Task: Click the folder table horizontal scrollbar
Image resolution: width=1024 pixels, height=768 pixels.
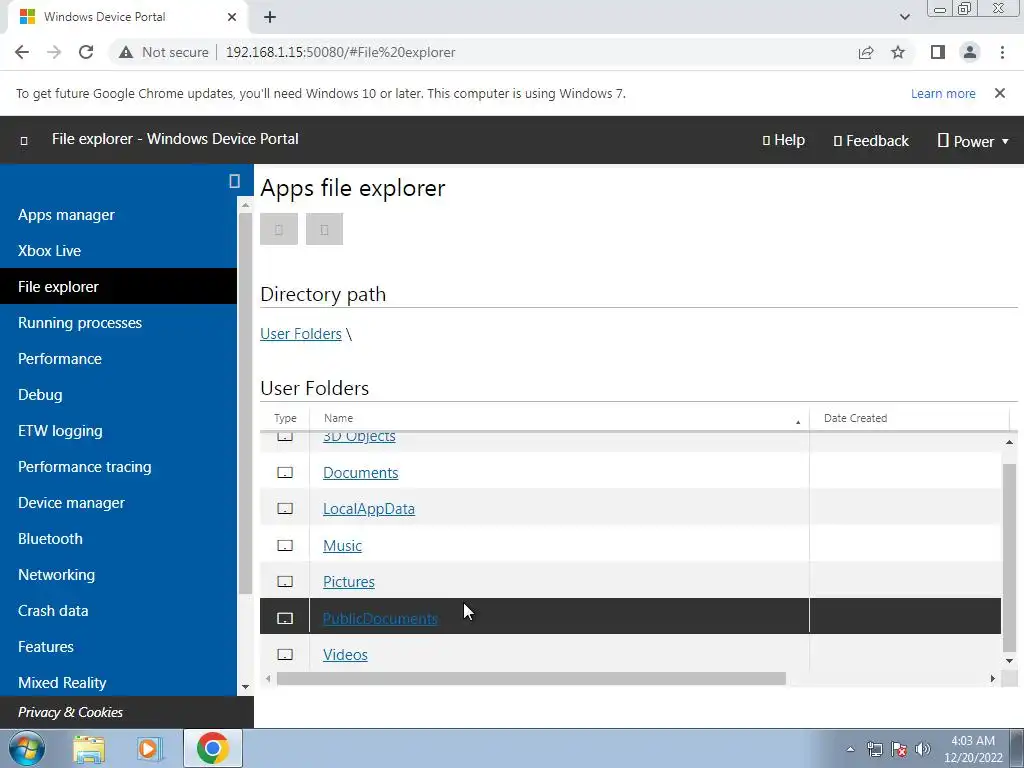Action: [531, 679]
